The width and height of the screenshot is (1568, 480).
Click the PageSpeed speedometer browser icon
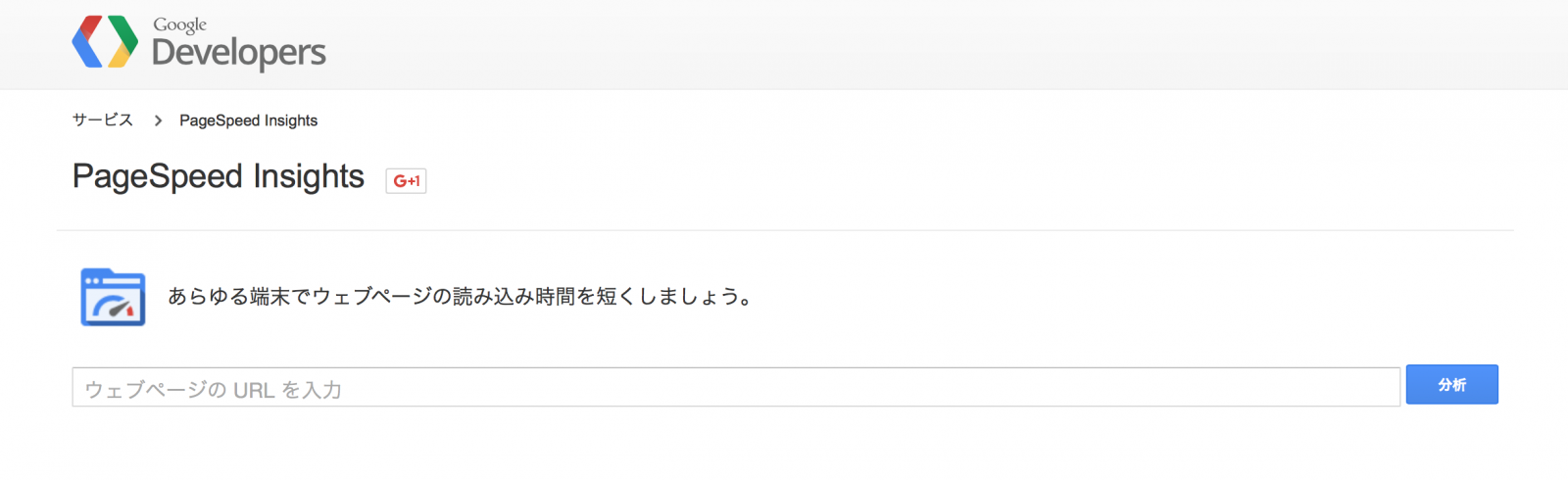click(x=113, y=297)
